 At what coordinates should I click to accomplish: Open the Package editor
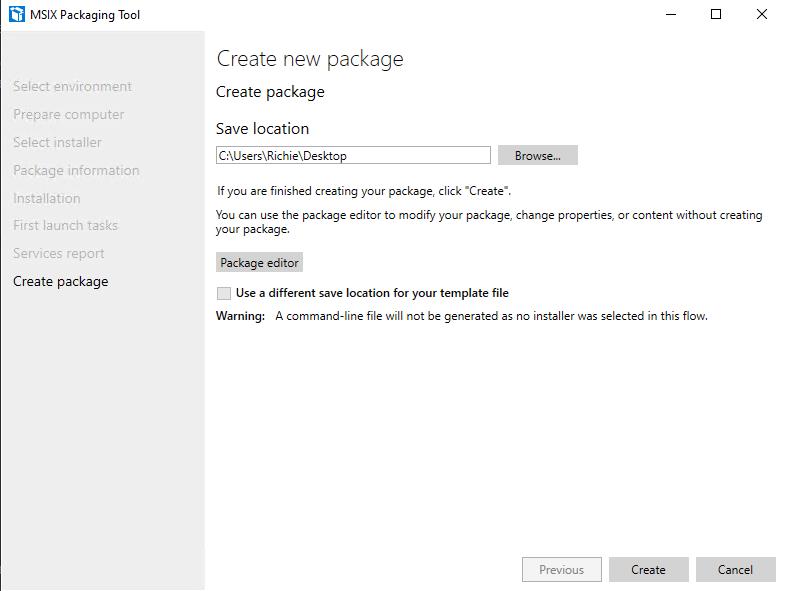click(x=259, y=262)
